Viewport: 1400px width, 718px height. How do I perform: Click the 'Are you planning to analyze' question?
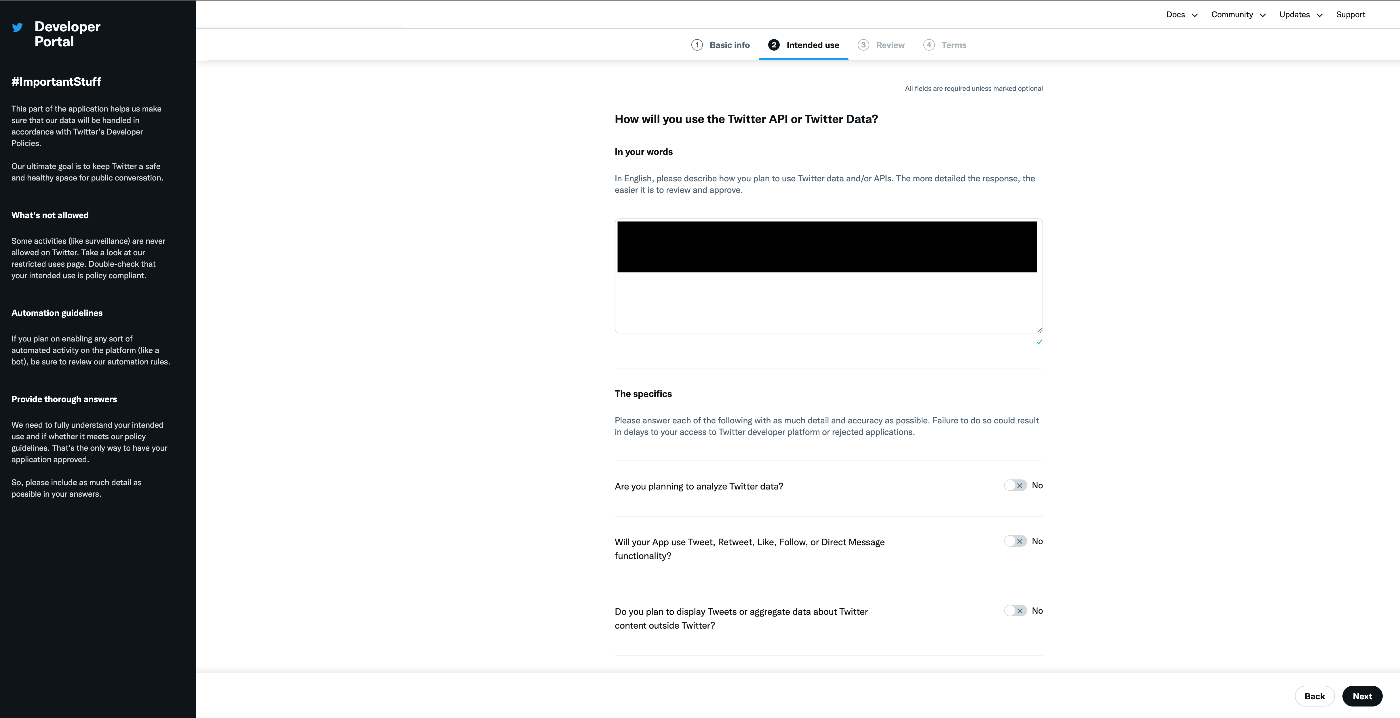[x=699, y=486]
